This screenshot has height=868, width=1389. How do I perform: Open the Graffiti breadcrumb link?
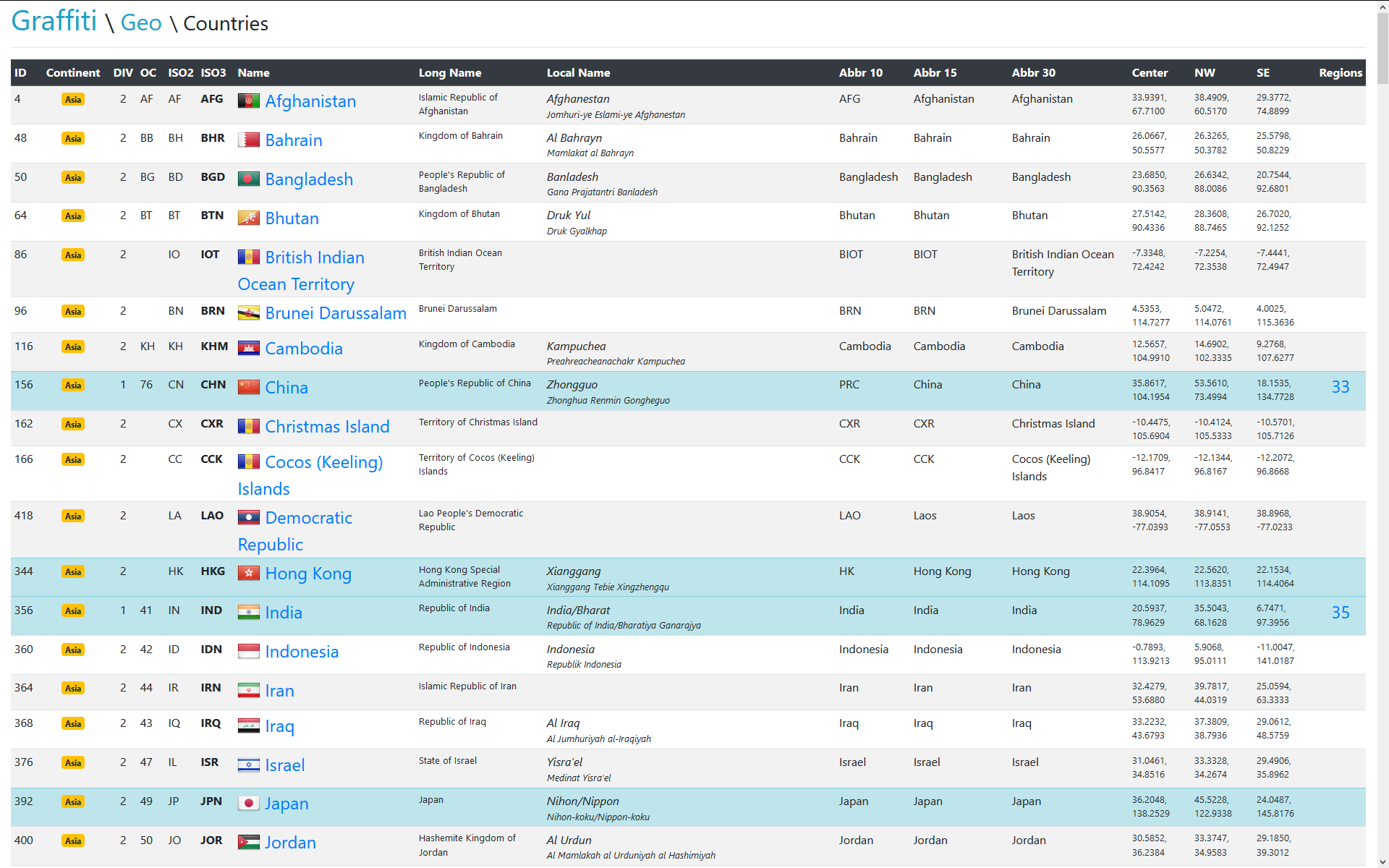coord(54,21)
